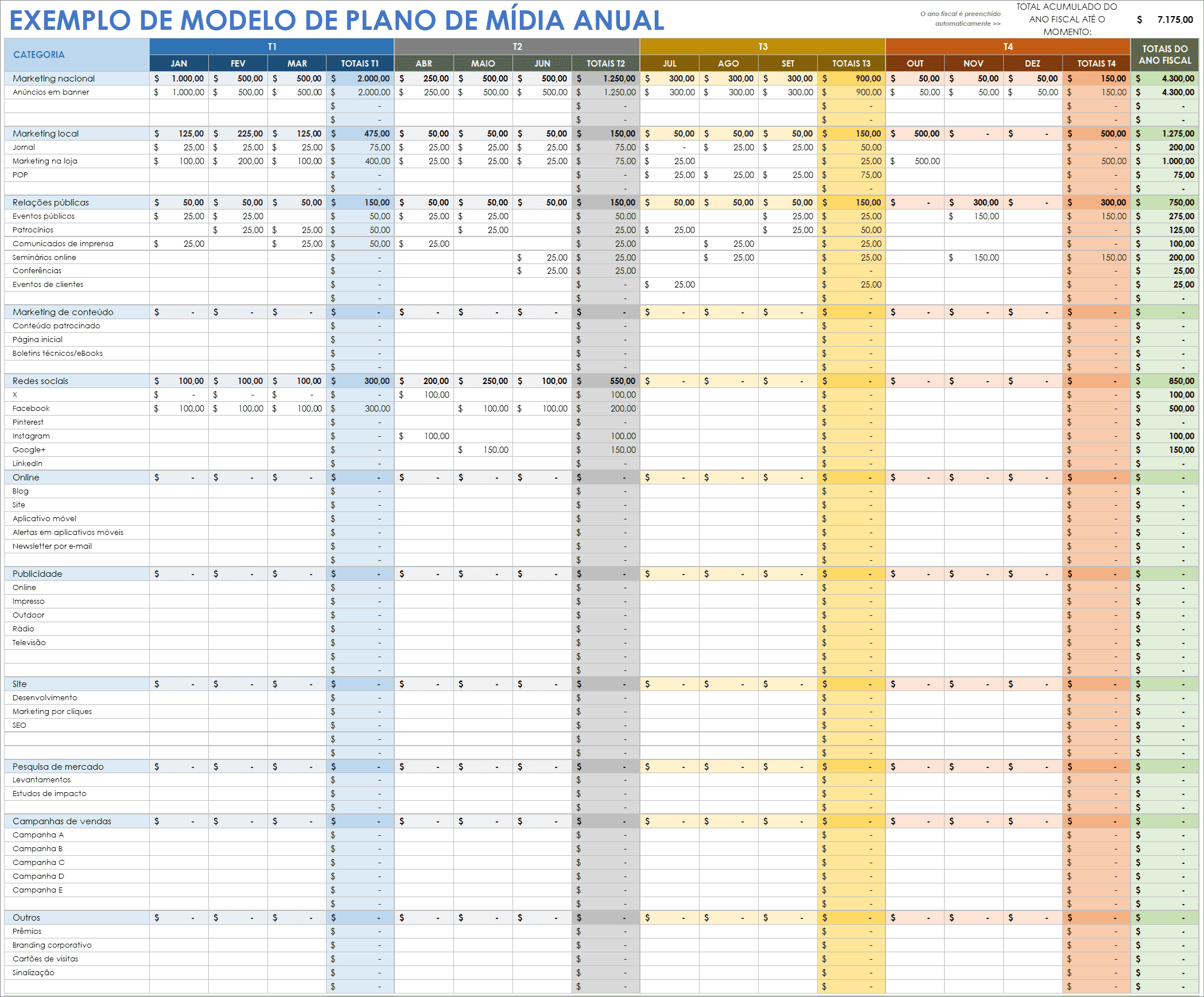Click the TOTAIS T2 column header
Viewport: 1204px width, 997px height.
click(x=605, y=63)
